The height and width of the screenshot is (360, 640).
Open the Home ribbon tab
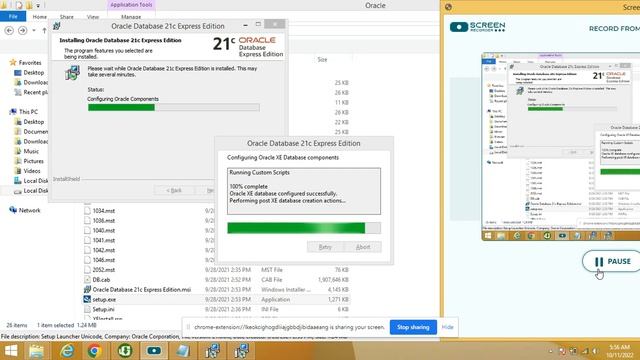pos(40,17)
